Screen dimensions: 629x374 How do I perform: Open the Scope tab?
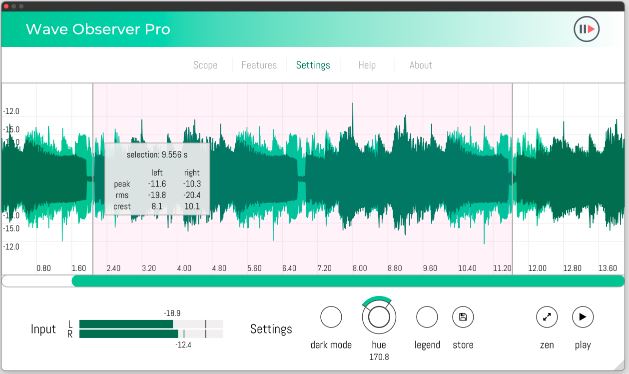(205, 65)
